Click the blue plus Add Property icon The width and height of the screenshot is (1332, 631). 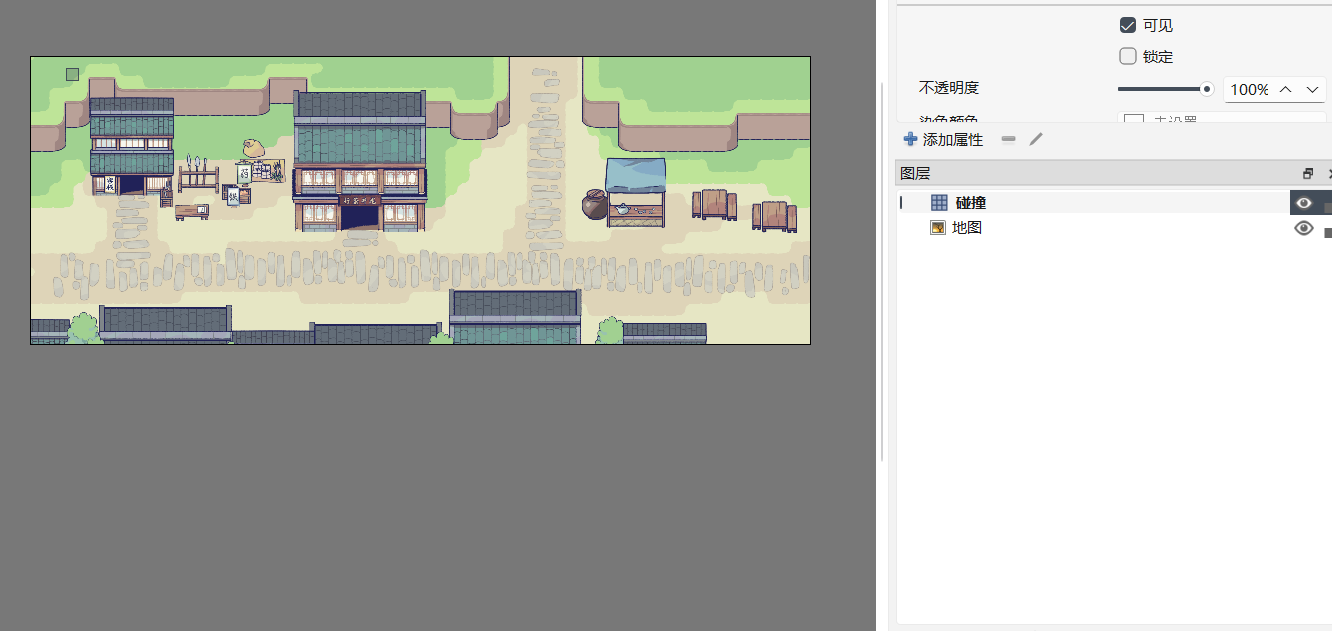tap(910, 140)
